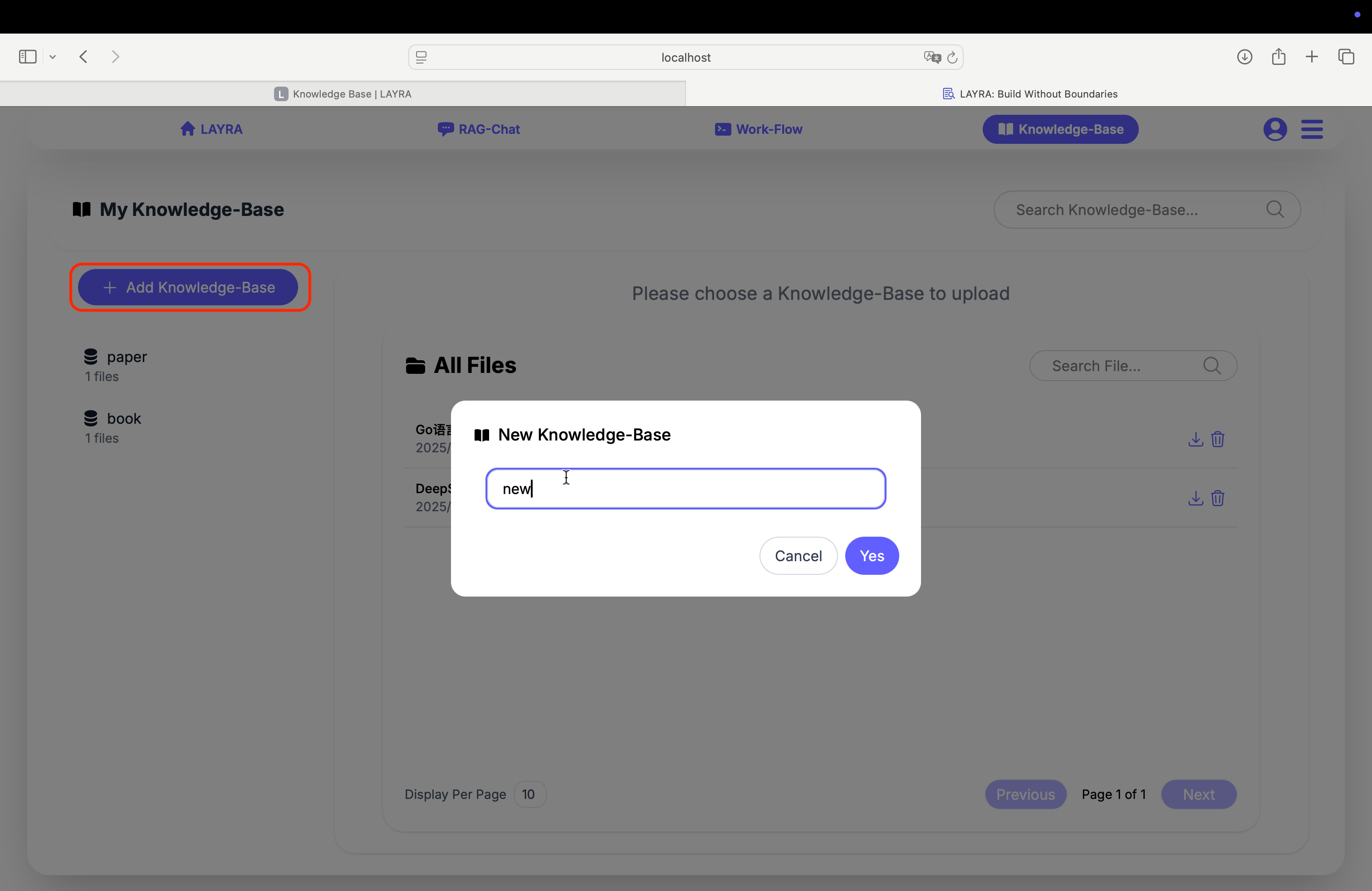Click the New Knowledge-Base name input
Viewport: 1372px width, 891px height.
686,489
